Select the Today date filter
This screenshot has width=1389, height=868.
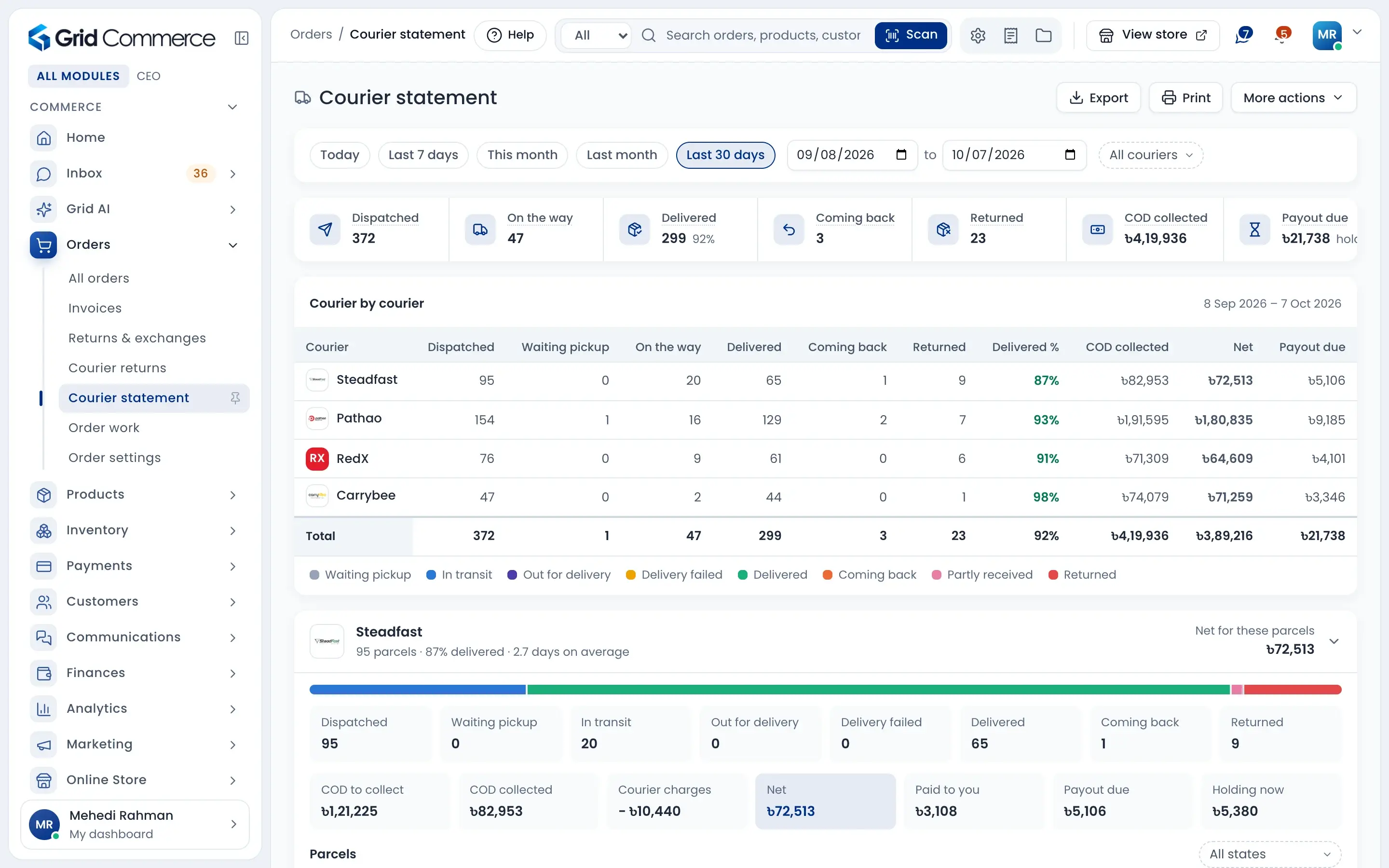[340, 155]
